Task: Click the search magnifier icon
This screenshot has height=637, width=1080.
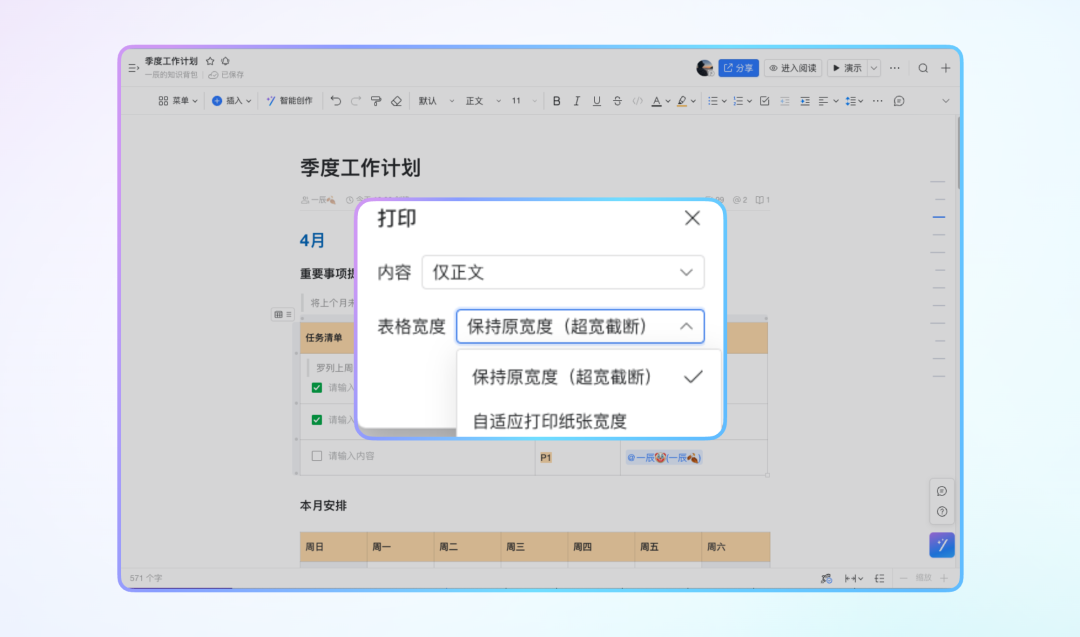Action: pyautogui.click(x=923, y=68)
